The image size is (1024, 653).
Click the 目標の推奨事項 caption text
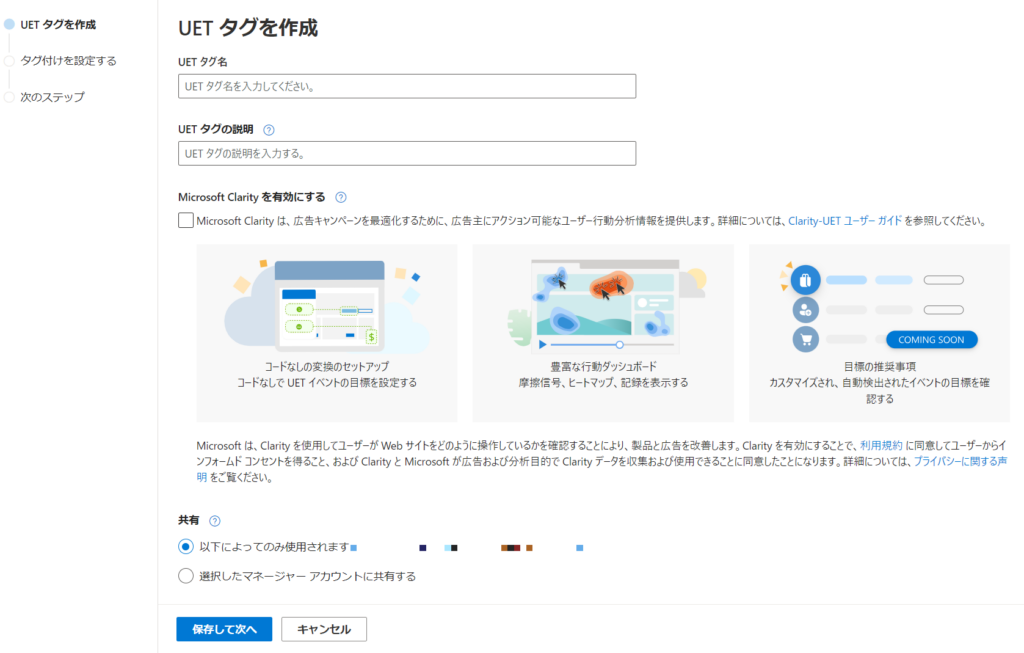(x=880, y=366)
